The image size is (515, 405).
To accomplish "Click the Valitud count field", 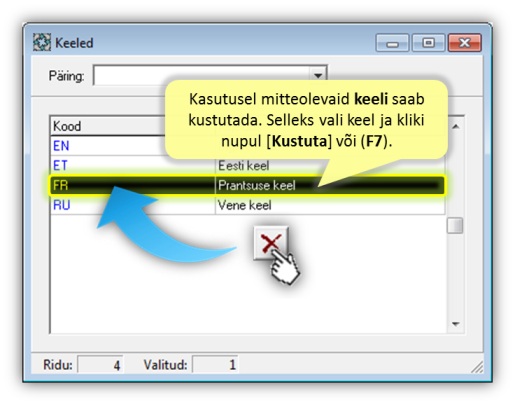I will pyautogui.click(x=215, y=365).
